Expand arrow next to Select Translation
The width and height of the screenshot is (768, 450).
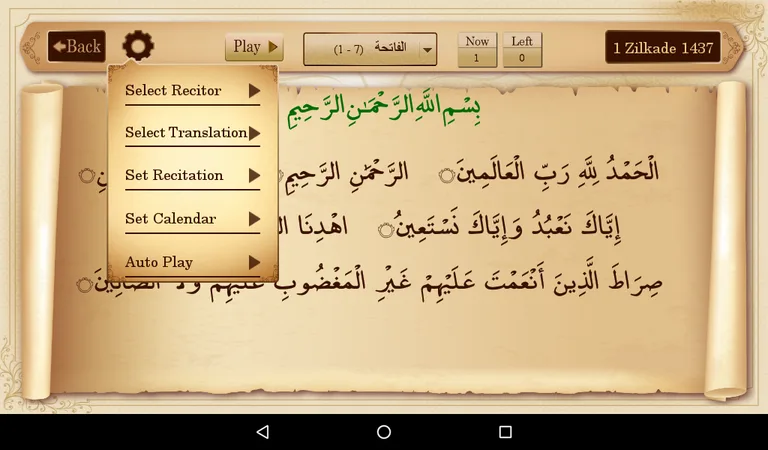pyautogui.click(x=254, y=133)
